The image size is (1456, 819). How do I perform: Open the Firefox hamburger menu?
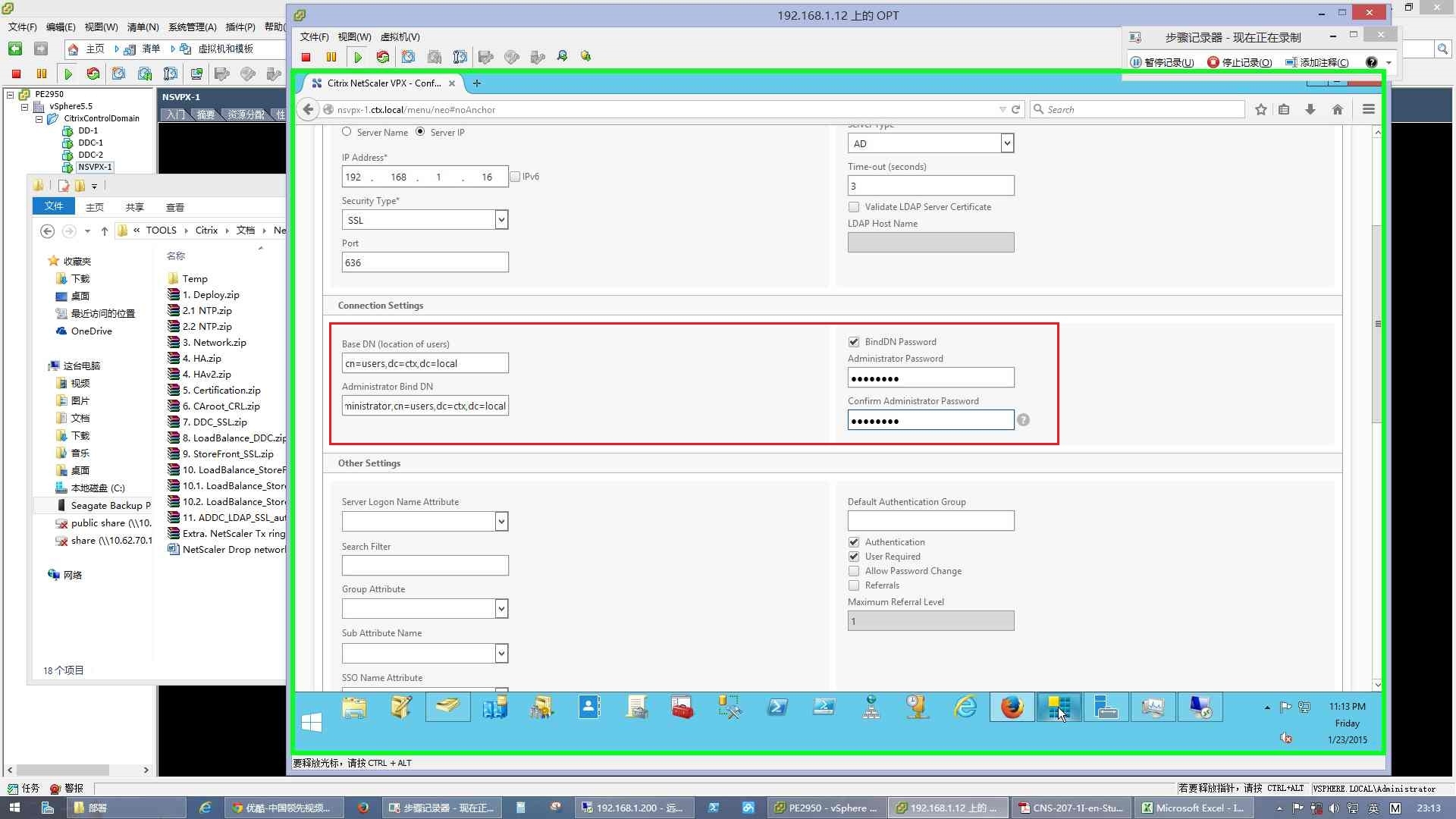coord(1369,109)
